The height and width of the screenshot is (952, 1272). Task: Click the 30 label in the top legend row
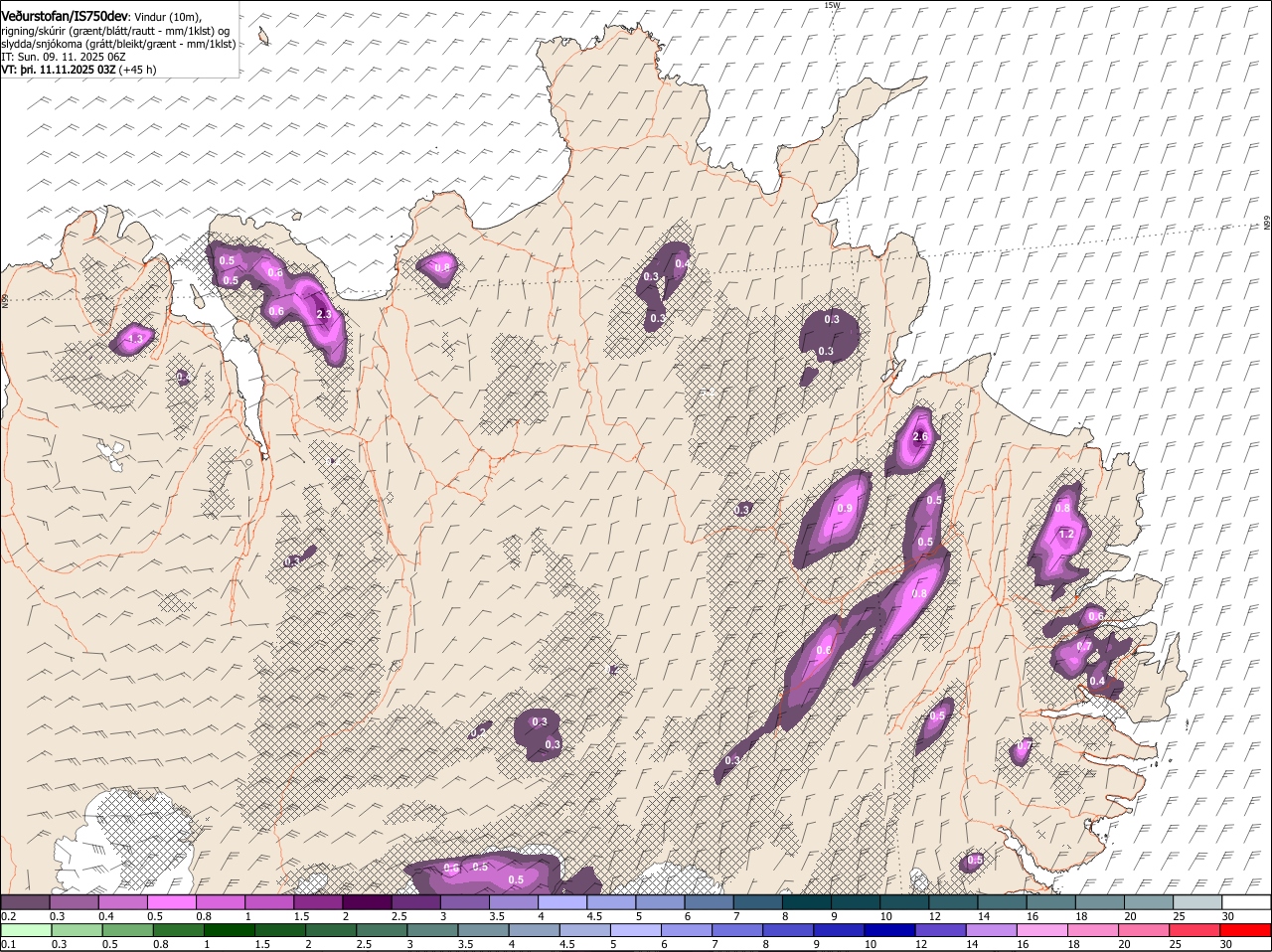click(x=1228, y=916)
